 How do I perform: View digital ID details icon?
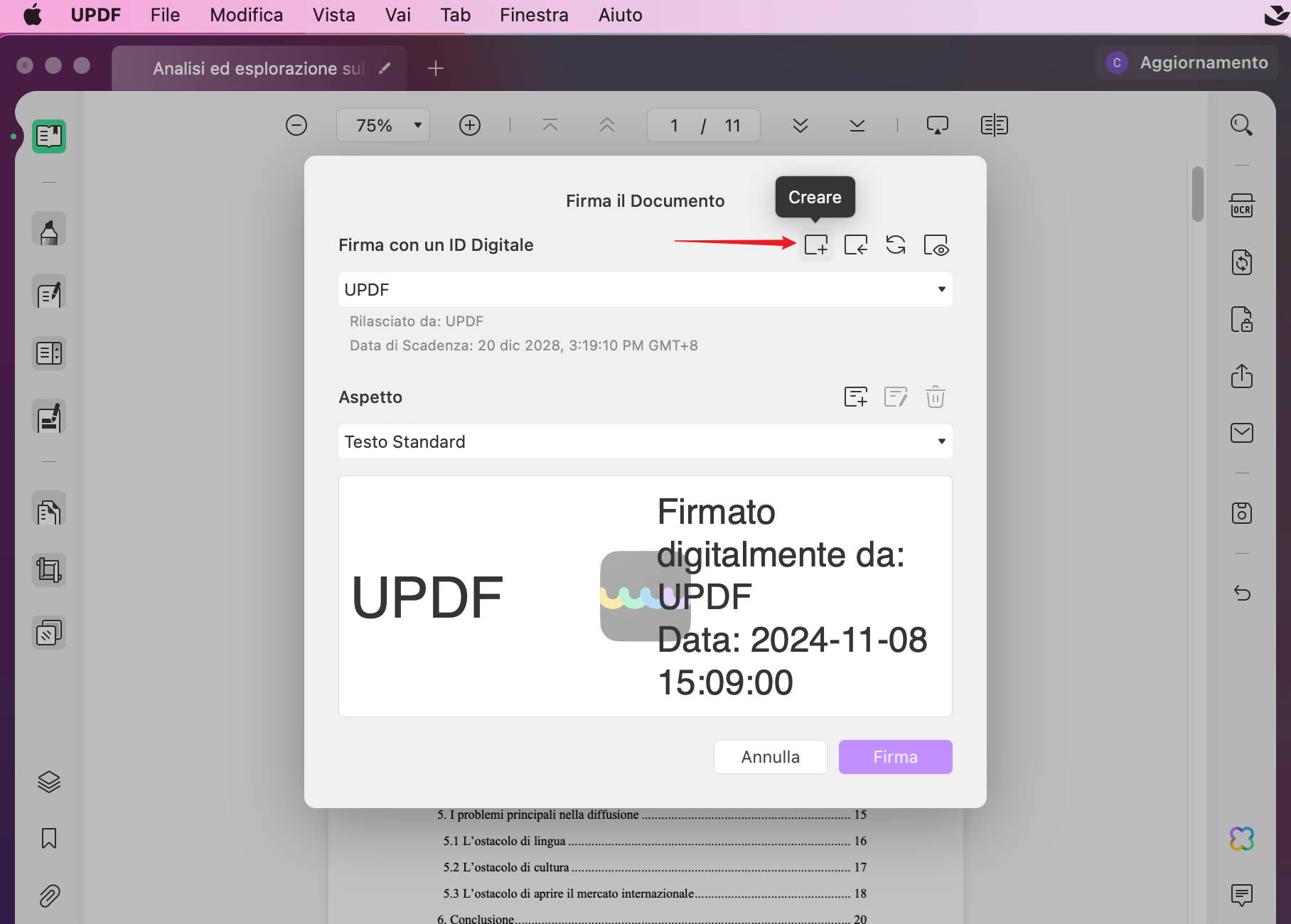pyautogui.click(x=936, y=245)
